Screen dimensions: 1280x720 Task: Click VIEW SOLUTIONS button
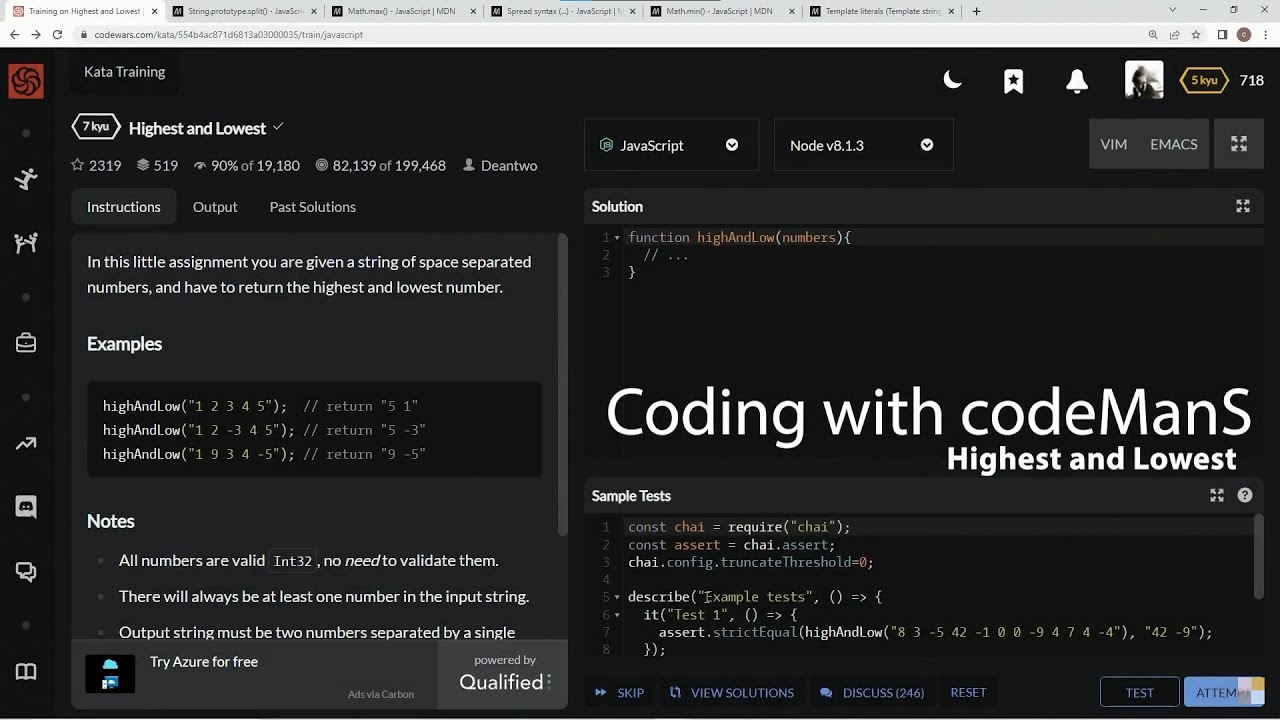coord(732,692)
